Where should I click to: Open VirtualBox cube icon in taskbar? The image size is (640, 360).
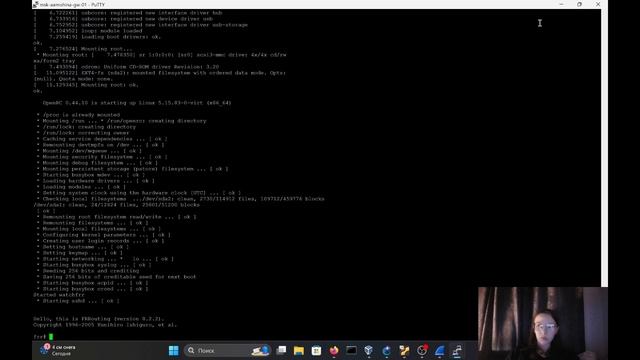click(x=369, y=351)
